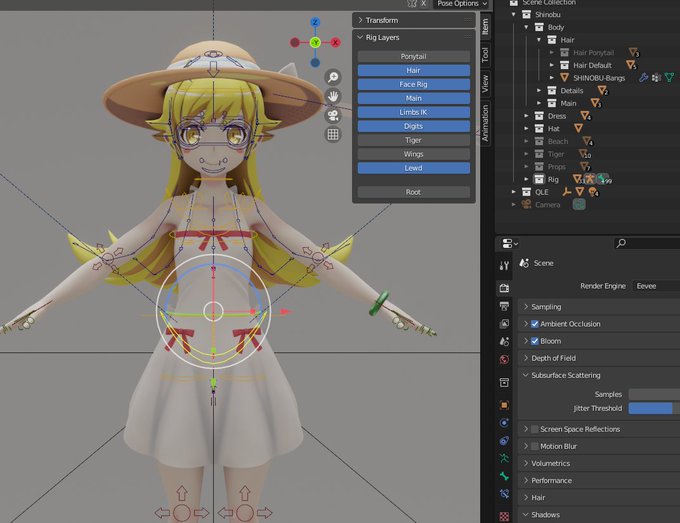Disable the Face Rig layer
Screen dimensions: 680x523
(x=413, y=84)
